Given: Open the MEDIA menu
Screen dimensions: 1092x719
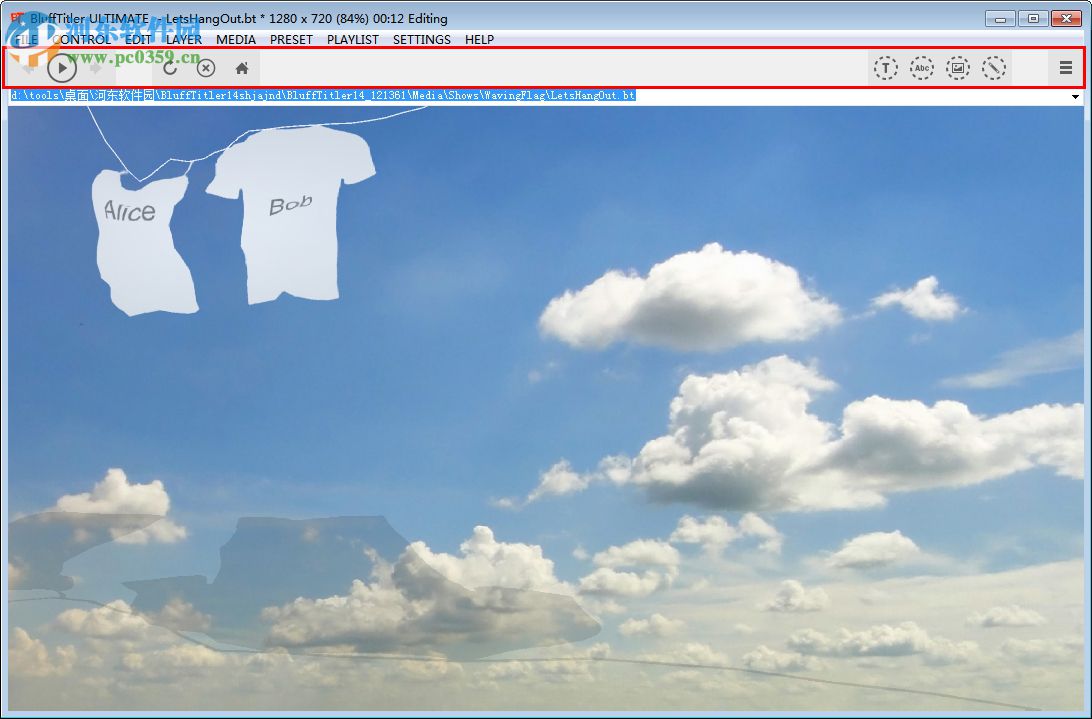Looking at the screenshot, I should [x=236, y=40].
